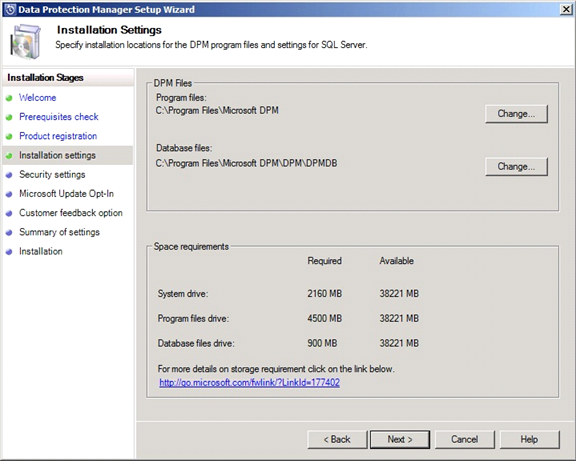Click green bullet beside Prerequisites check
576x461 pixels.
pos(9,117)
